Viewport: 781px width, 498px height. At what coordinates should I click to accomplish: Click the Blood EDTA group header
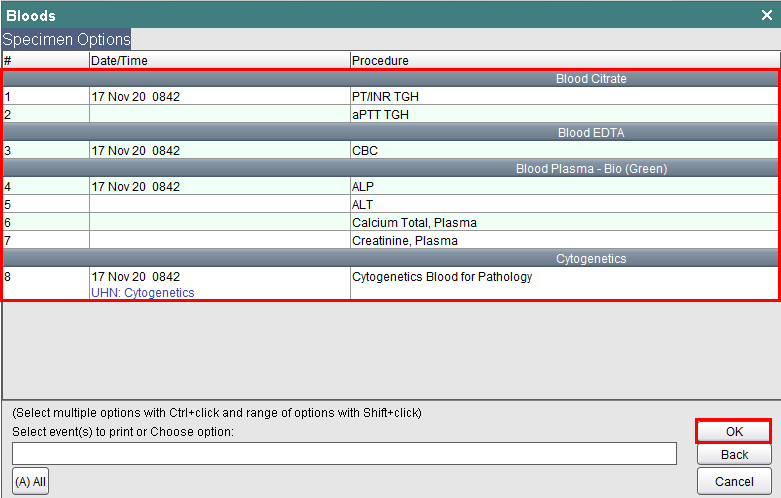[390, 132]
